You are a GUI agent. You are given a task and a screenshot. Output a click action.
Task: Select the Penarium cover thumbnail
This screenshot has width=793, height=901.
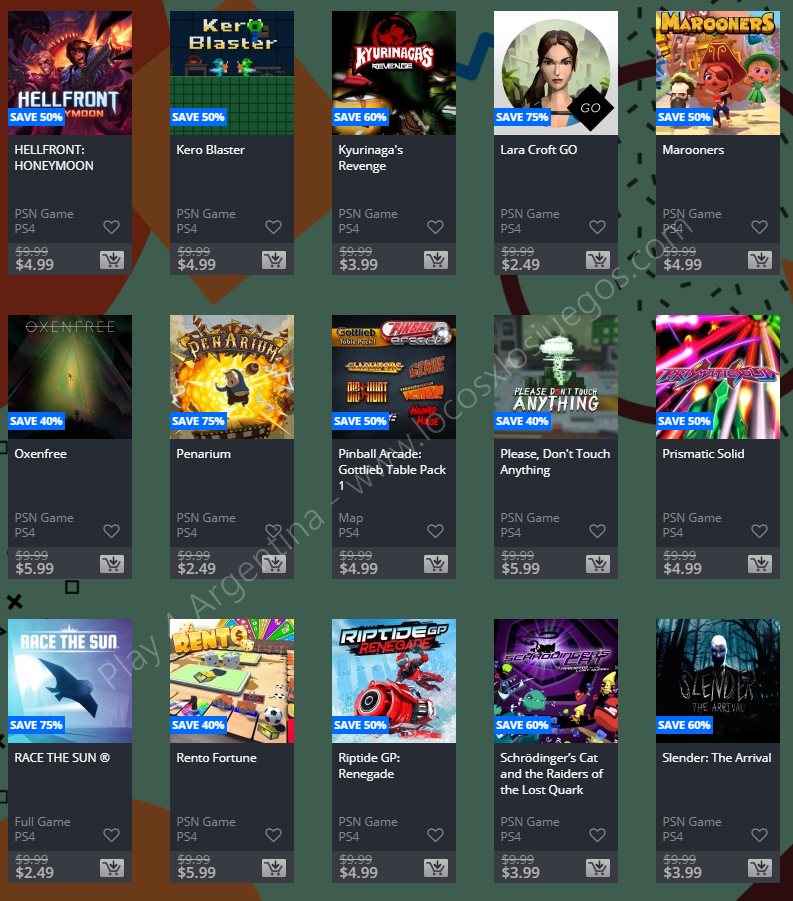[x=232, y=377]
